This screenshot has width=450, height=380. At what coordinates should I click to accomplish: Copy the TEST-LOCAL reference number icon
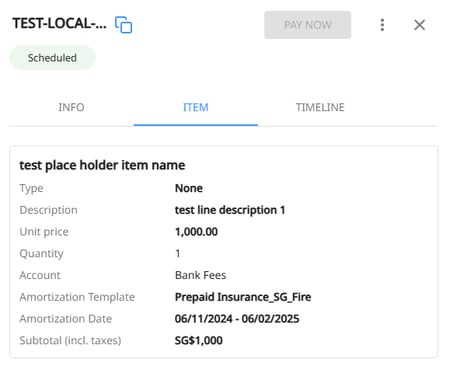point(123,25)
